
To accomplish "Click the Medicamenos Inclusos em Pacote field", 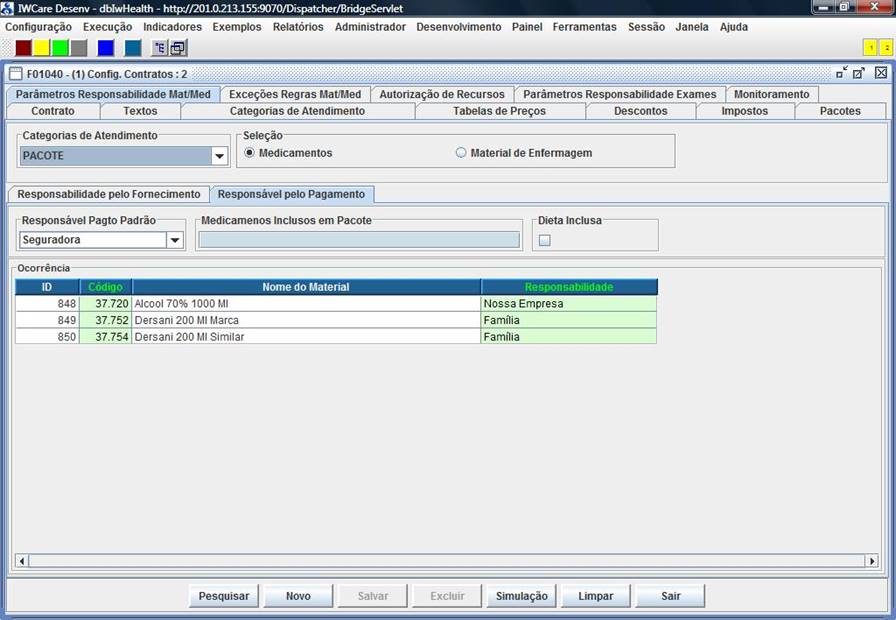I will pos(359,240).
